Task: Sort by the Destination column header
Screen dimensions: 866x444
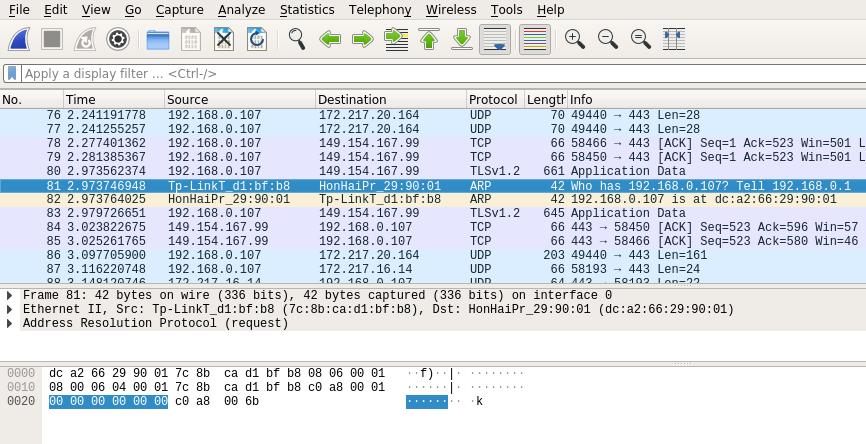Action: [352, 100]
